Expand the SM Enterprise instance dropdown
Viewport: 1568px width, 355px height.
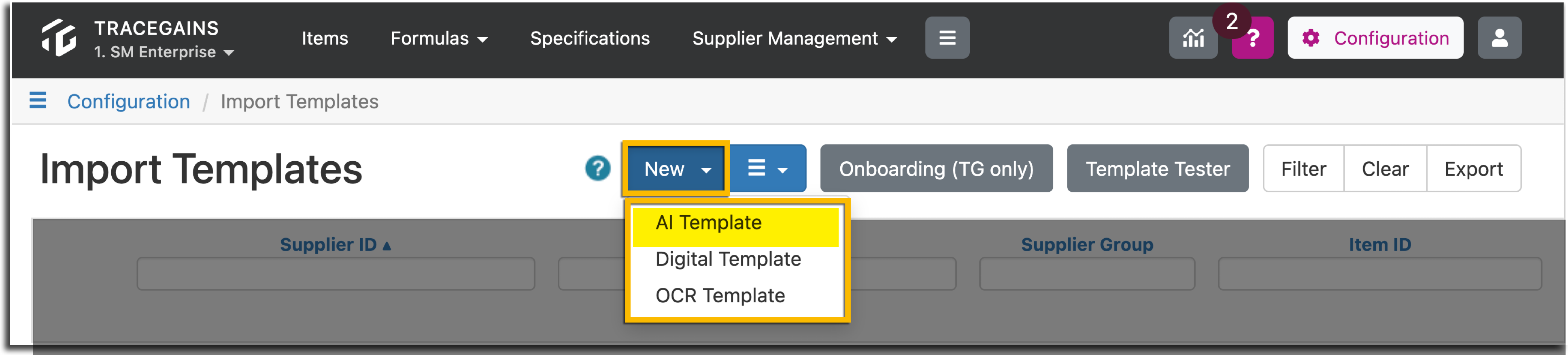164,52
